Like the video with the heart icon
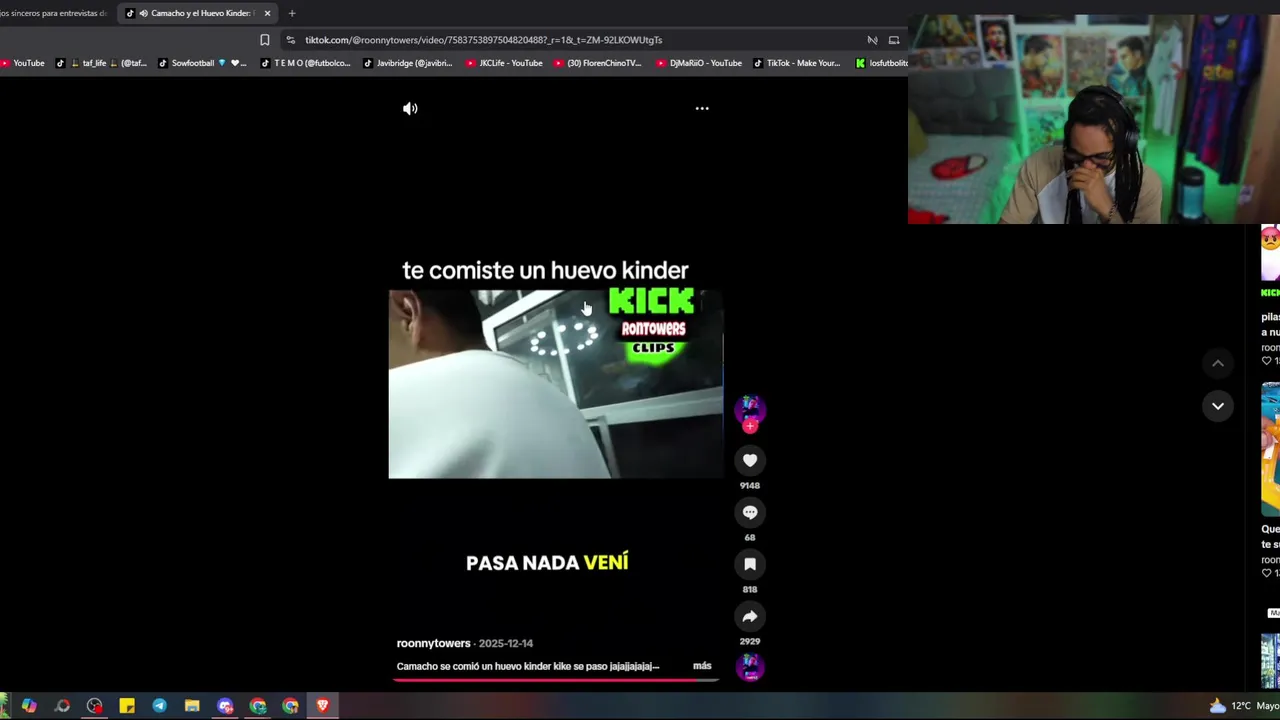 (750, 460)
